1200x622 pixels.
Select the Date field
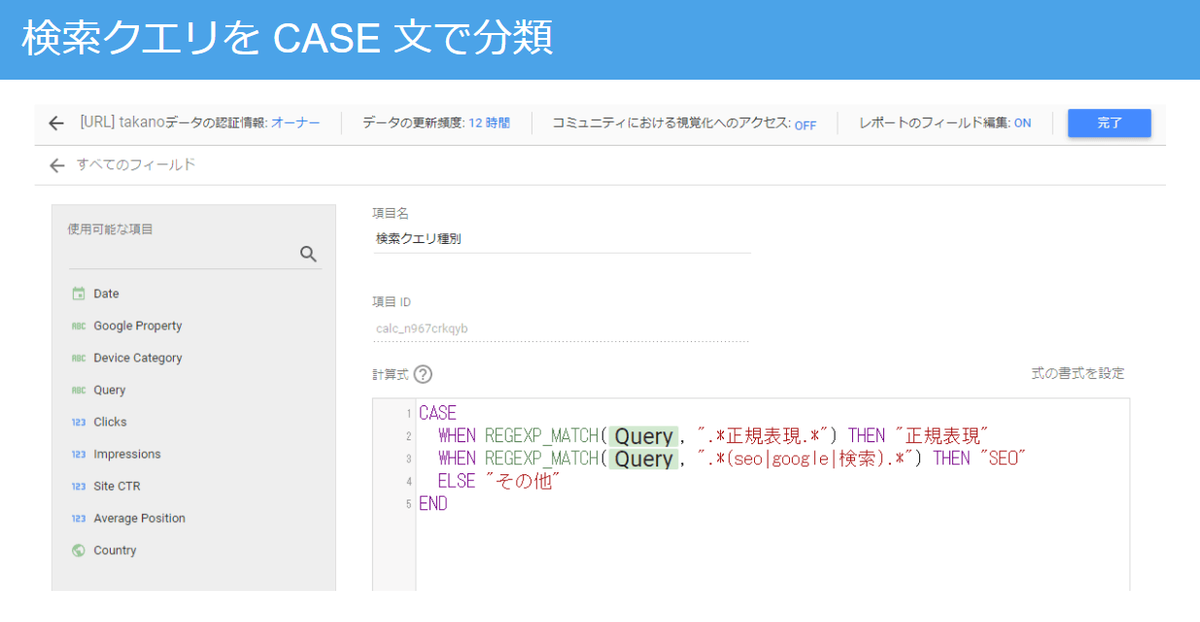coord(106,294)
